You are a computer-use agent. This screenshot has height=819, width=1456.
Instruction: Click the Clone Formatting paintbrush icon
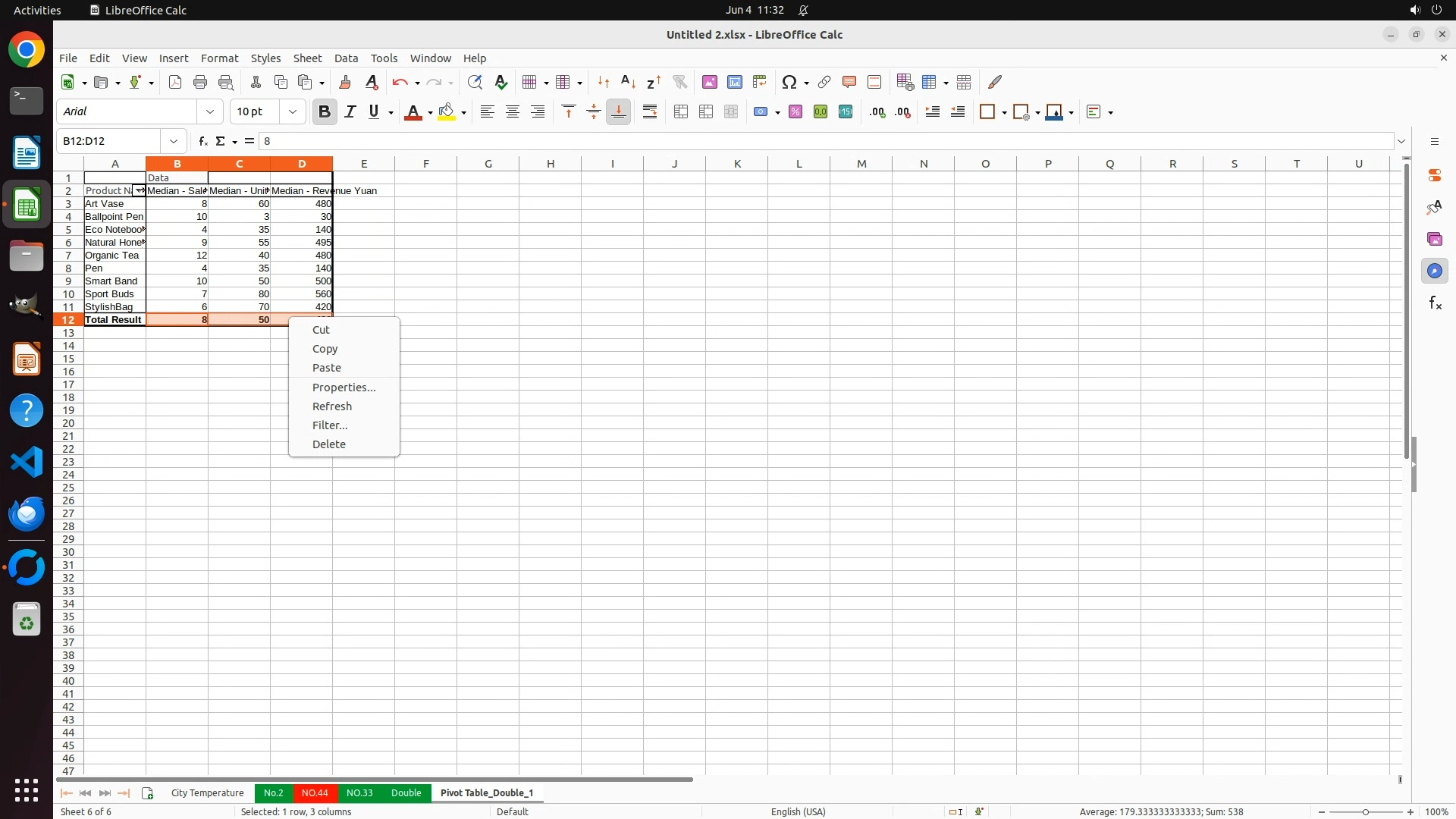coord(344,82)
